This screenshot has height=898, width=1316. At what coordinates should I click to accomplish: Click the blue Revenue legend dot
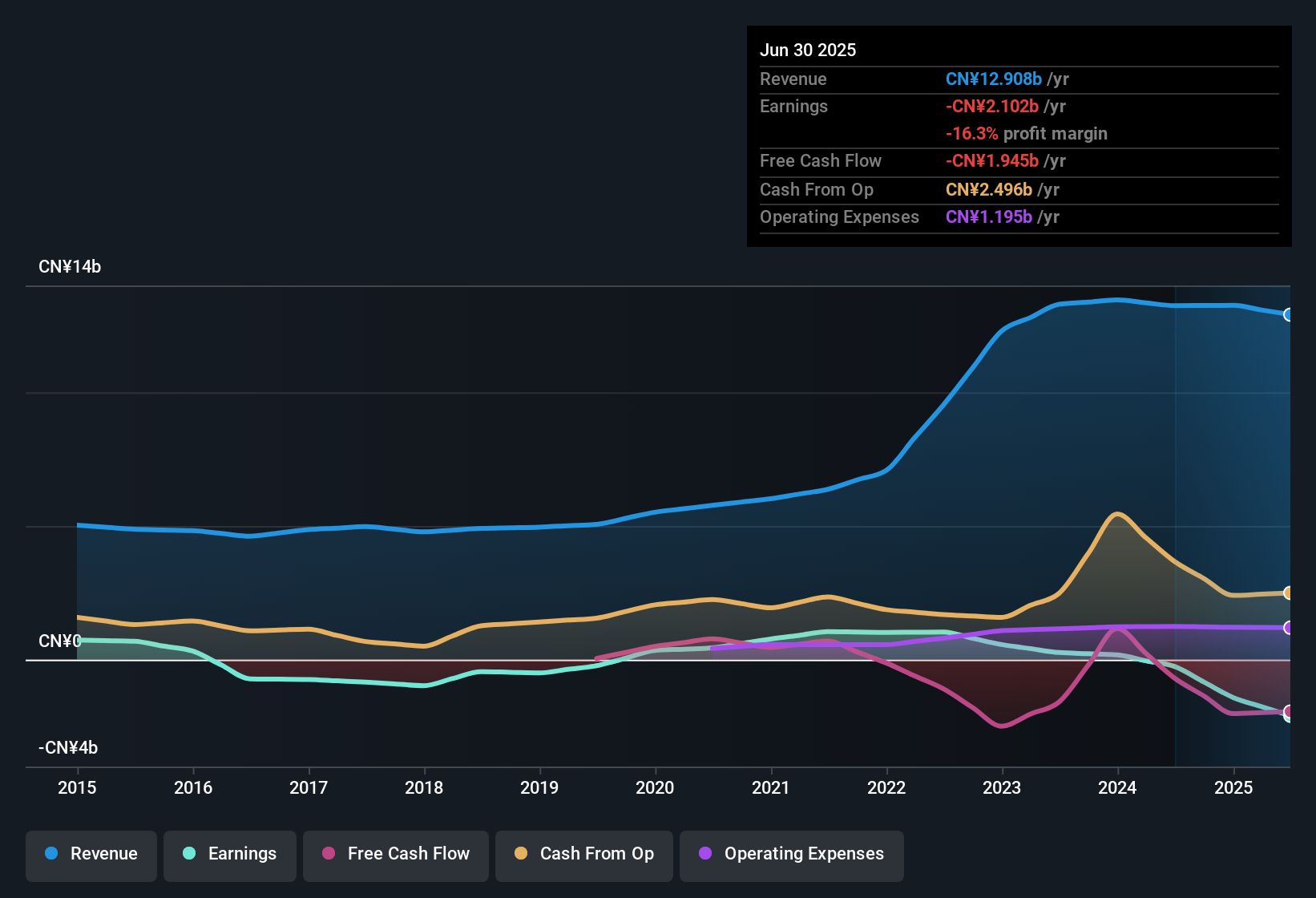click(50, 854)
